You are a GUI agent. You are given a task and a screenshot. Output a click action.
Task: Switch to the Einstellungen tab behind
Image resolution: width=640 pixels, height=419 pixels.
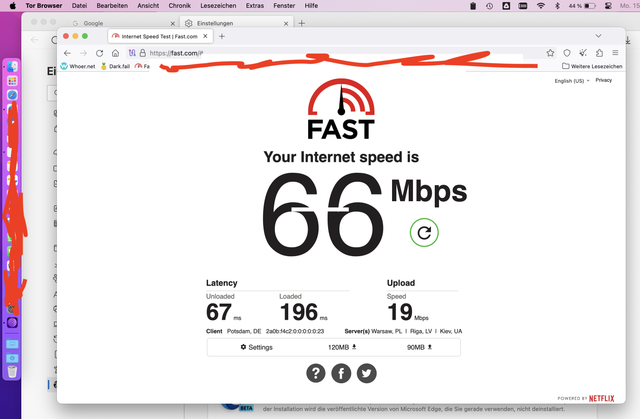pos(237,23)
